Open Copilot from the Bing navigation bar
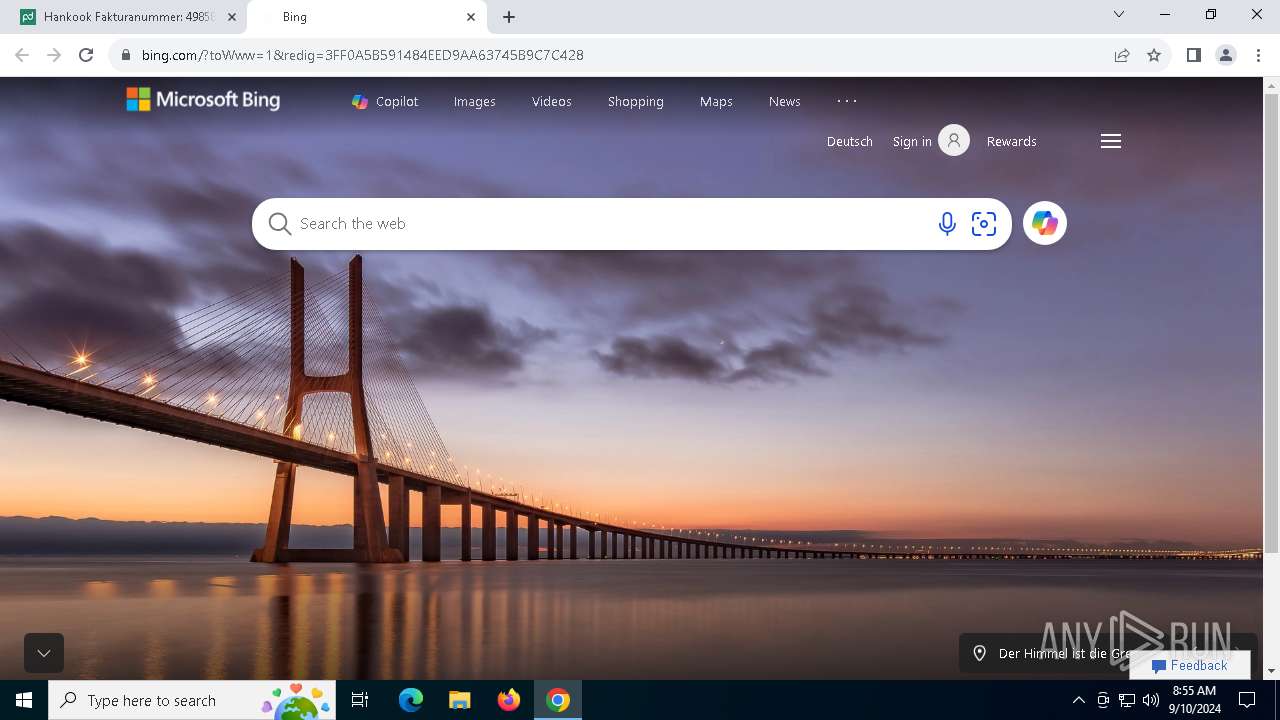This screenshot has width=1280, height=720. pyautogui.click(x=385, y=101)
